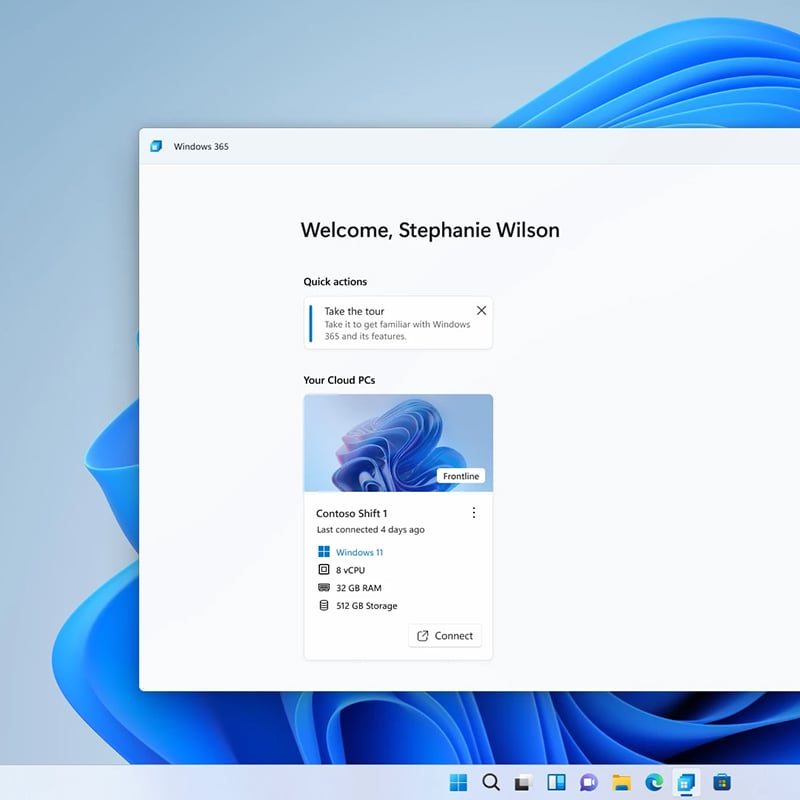800x800 pixels.
Task: Open the Contoso Shift 1 options menu
Action: (x=474, y=513)
